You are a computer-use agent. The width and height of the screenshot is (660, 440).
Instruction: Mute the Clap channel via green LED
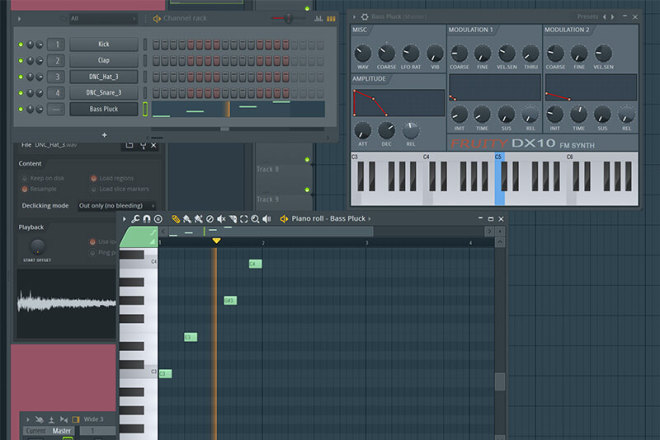click(x=21, y=61)
